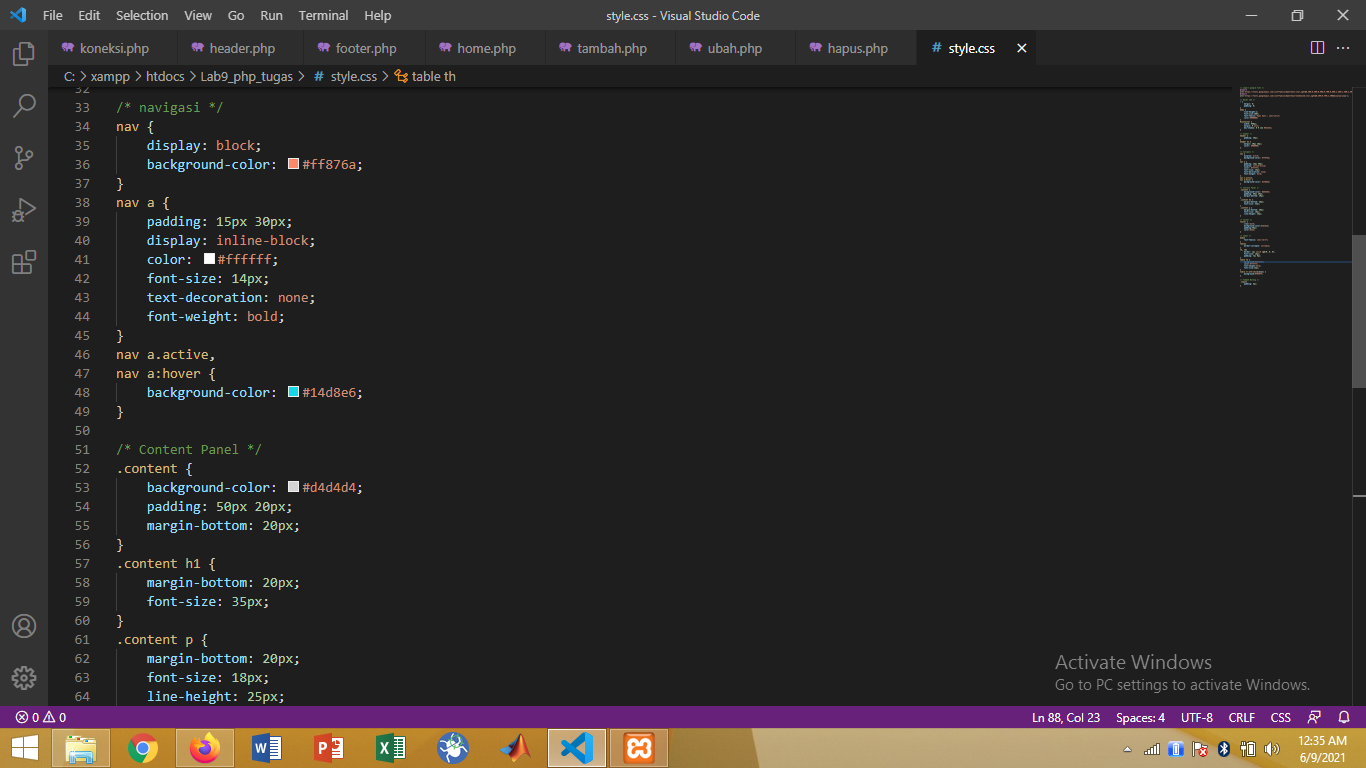The height and width of the screenshot is (768, 1366).
Task: Open the editor More Actions ellipsis
Action: pos(1344,48)
